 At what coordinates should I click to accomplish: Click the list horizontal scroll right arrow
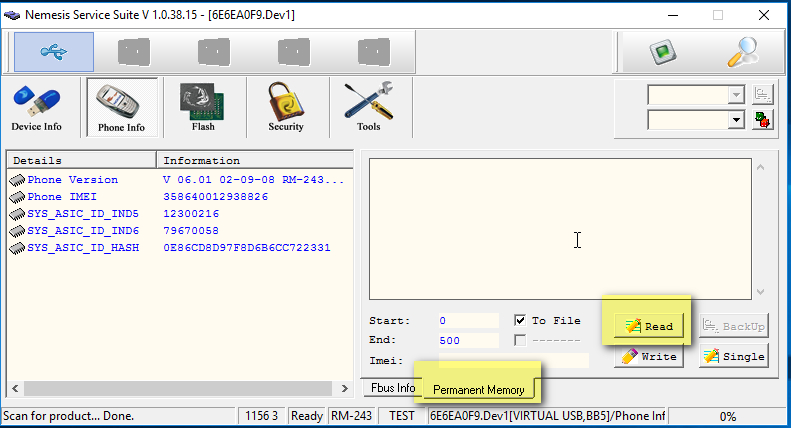pyautogui.click(x=345, y=388)
